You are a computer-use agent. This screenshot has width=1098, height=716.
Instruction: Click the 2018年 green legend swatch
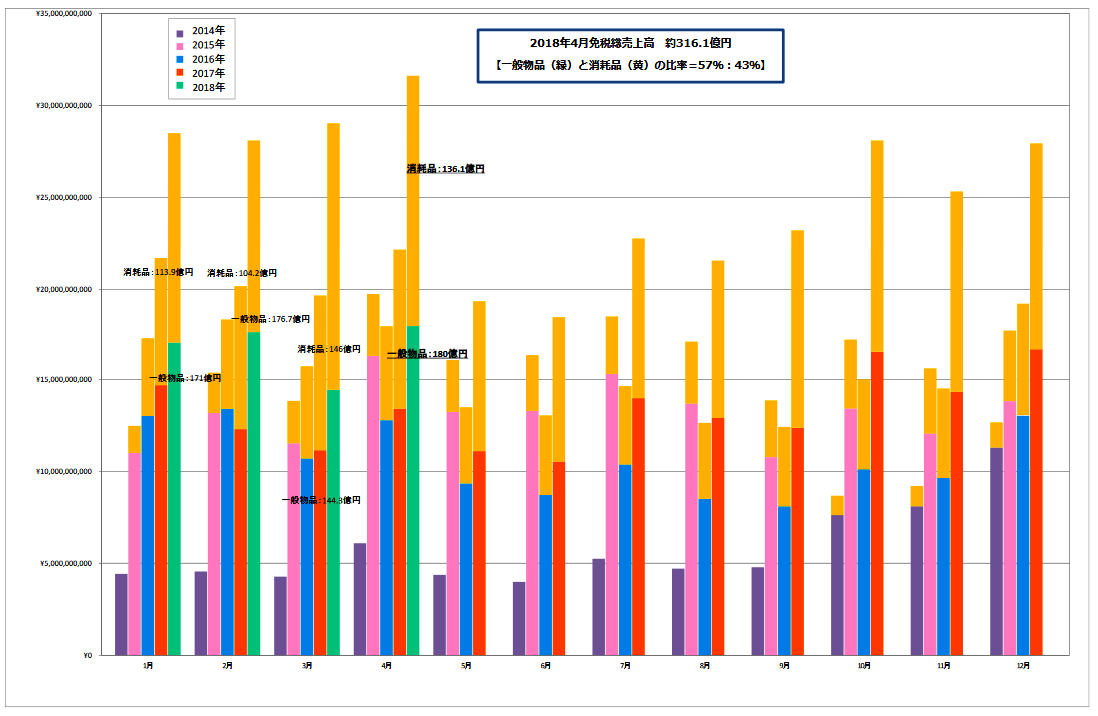tap(181, 87)
